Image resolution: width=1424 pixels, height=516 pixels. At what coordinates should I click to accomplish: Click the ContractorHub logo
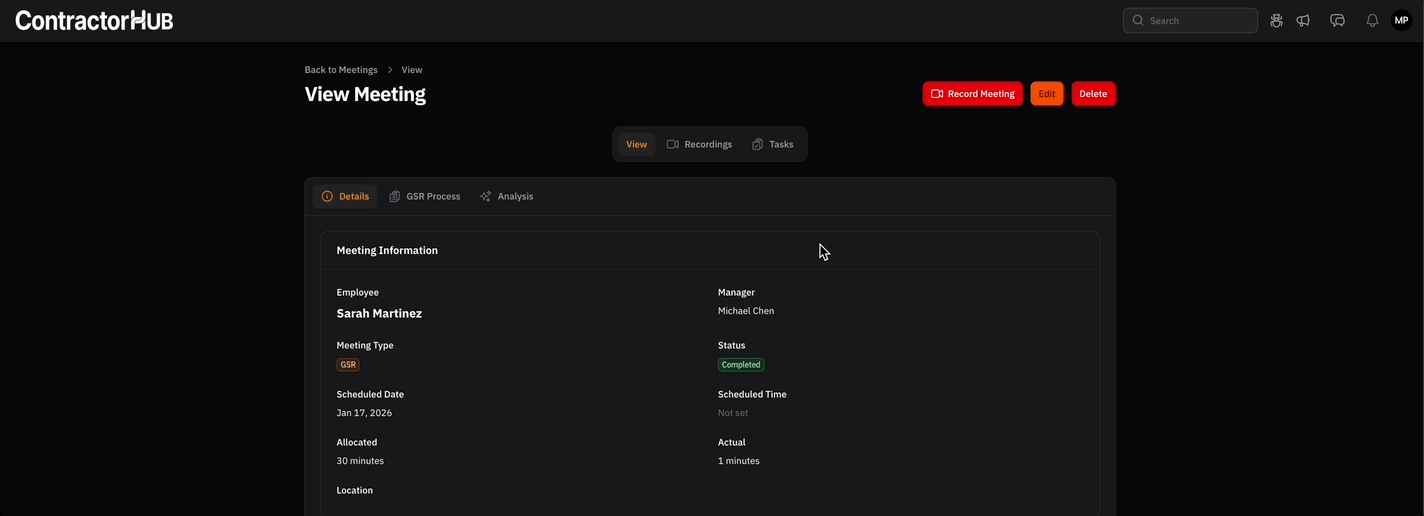[x=94, y=20]
